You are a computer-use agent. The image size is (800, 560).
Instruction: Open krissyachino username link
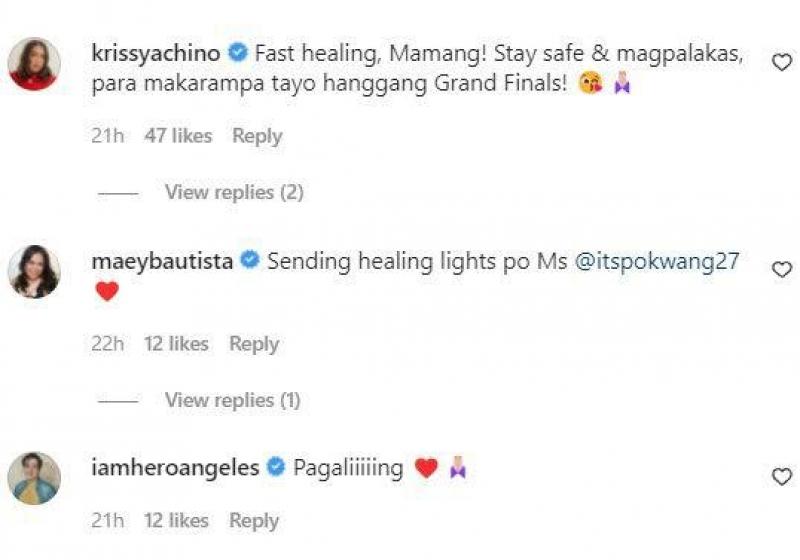156,53
